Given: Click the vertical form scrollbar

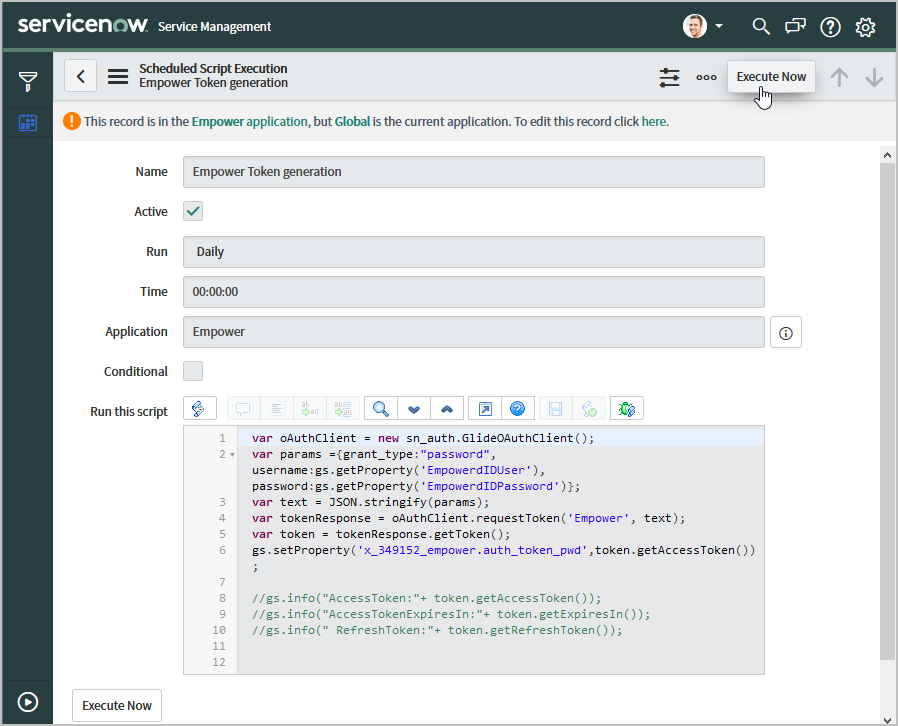Looking at the screenshot, I should (887, 410).
